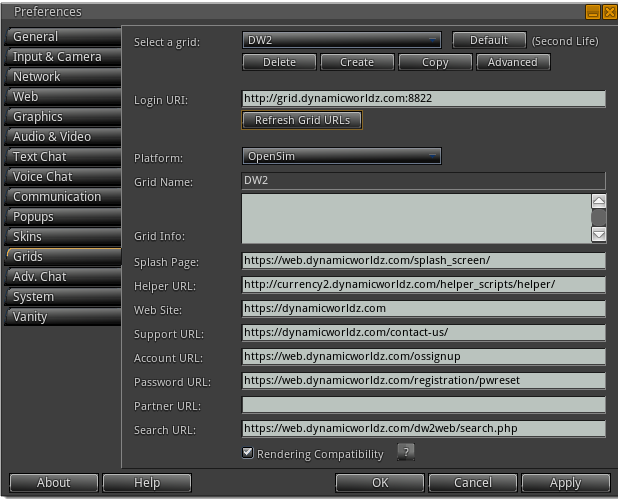Click the Create grid button
This screenshot has height=499, width=618.
(357, 62)
